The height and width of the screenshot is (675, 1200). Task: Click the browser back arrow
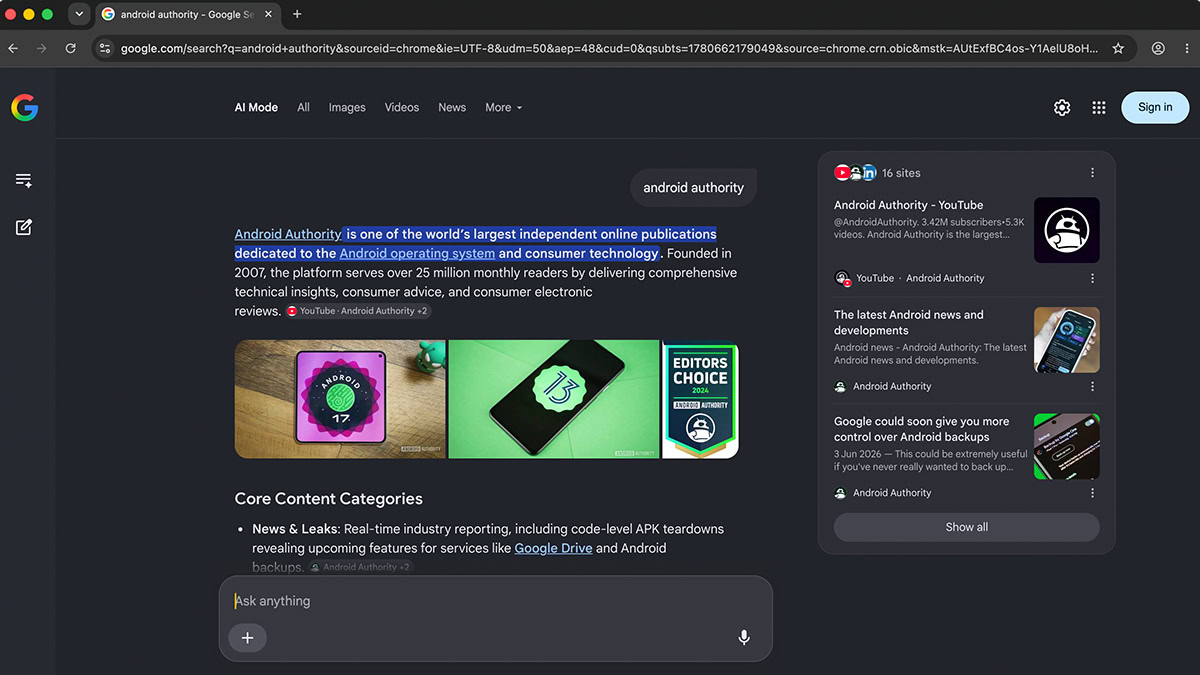(x=13, y=48)
